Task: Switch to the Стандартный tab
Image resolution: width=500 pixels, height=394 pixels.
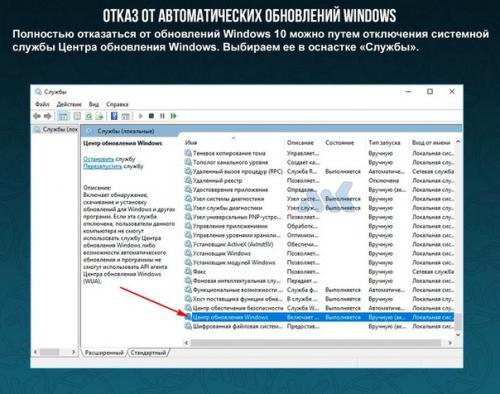Action: coord(148,352)
